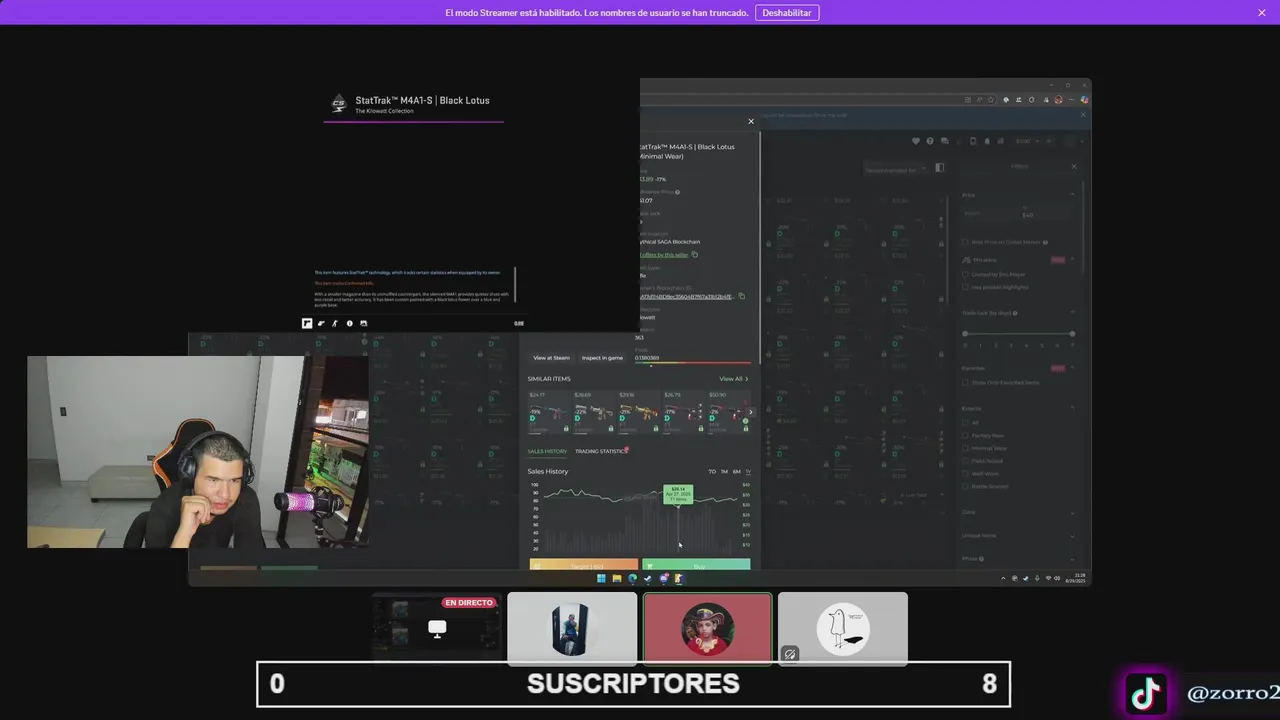Open File Explorer from the shared taskbar

(x=617, y=578)
